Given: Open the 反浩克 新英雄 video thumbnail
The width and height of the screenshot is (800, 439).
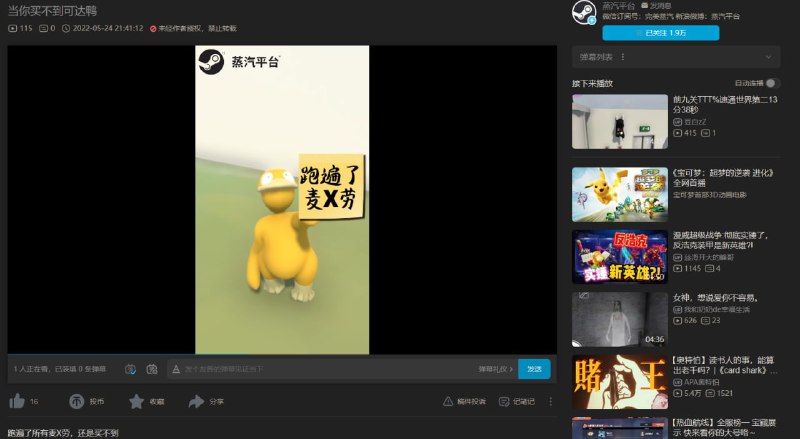Looking at the screenshot, I should pos(619,257).
